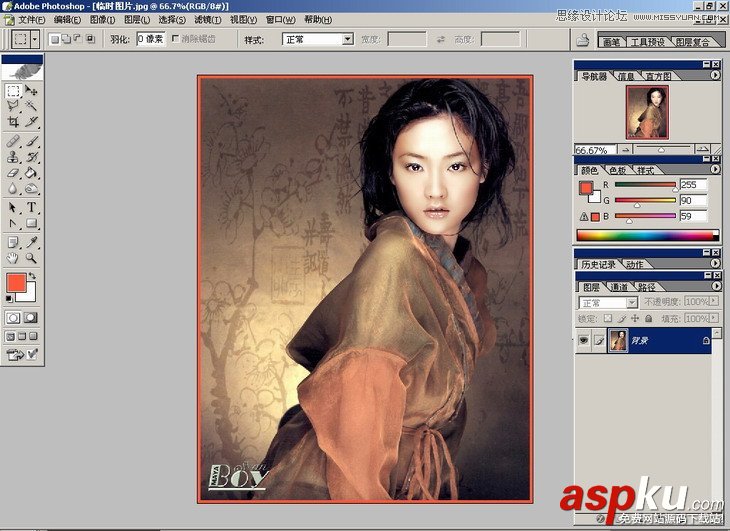Click the Navigator zoom out button
The width and height of the screenshot is (730, 531).
tap(625, 149)
